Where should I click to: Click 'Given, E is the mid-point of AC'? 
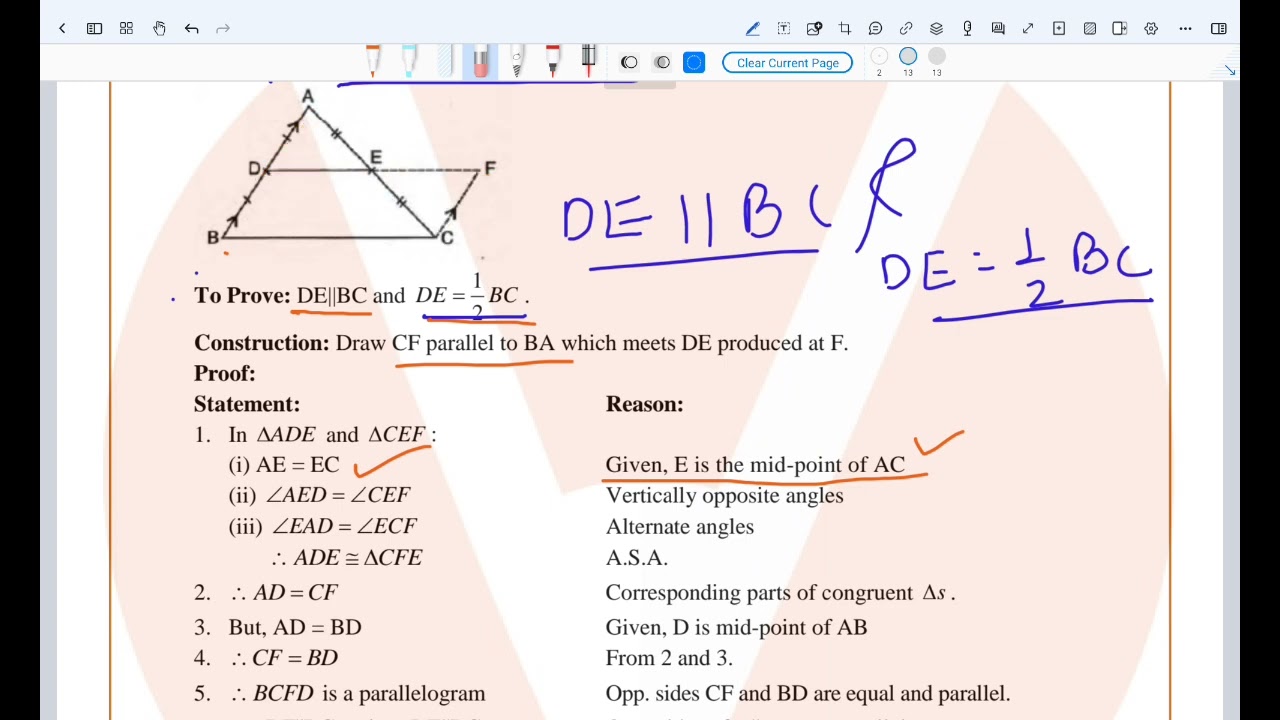[x=755, y=465]
